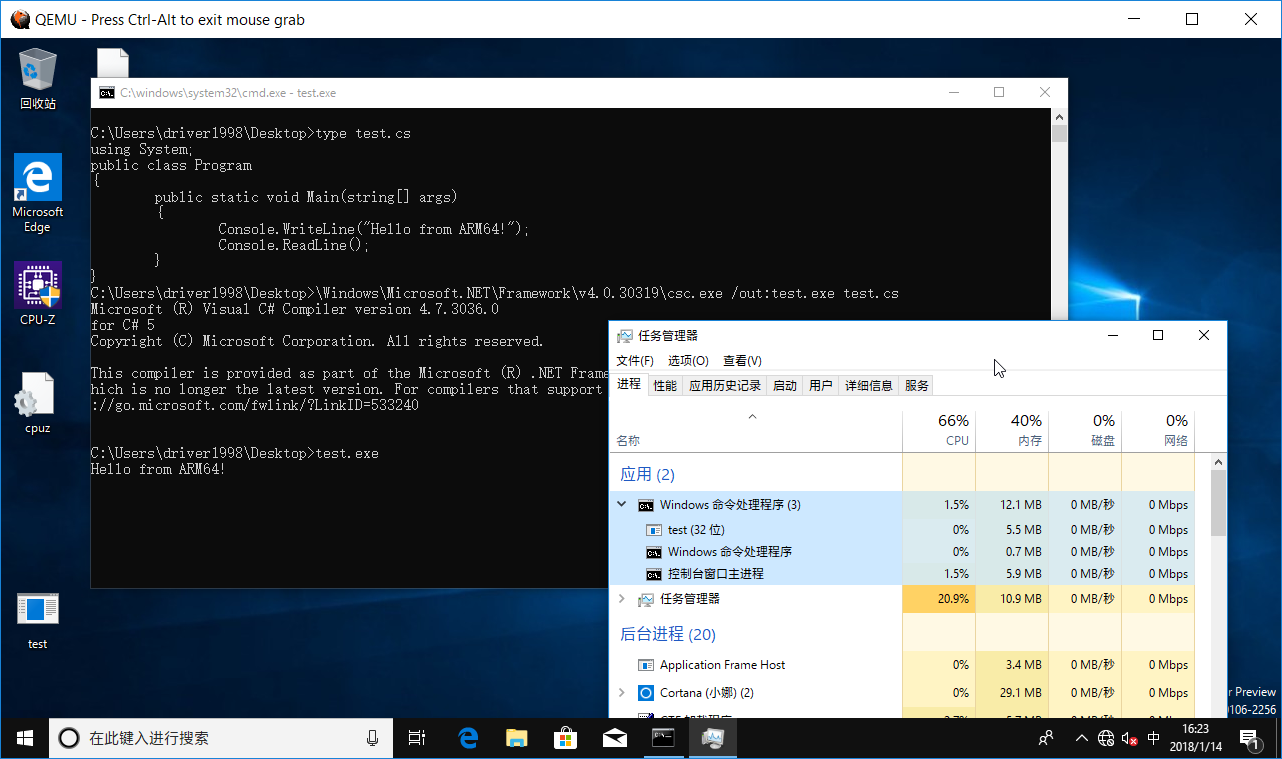
Task: Launch test.exe from its desktop icon
Action: [x=37, y=610]
